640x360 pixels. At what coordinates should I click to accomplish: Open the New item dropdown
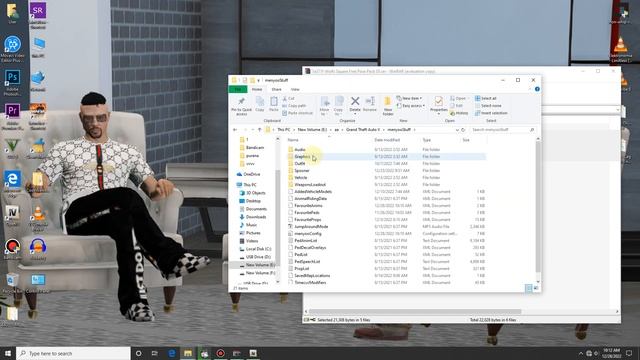pyautogui.click(x=409, y=98)
